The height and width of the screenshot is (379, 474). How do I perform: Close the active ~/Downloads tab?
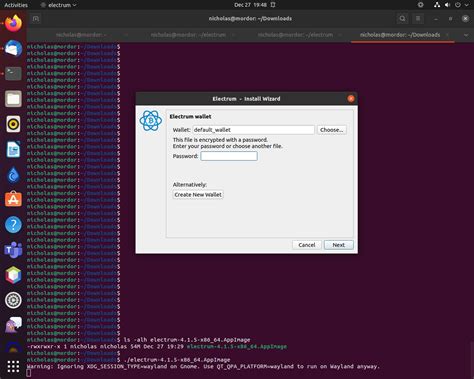click(x=447, y=35)
